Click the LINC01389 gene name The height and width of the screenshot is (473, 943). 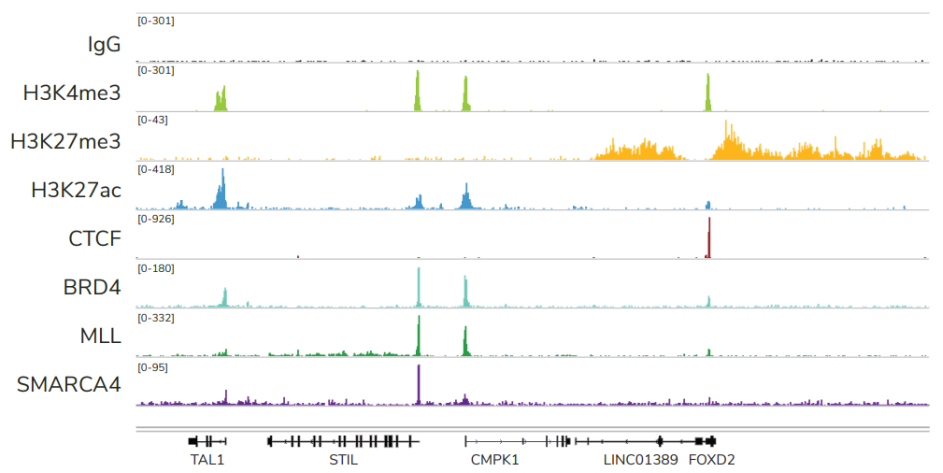click(x=640, y=460)
